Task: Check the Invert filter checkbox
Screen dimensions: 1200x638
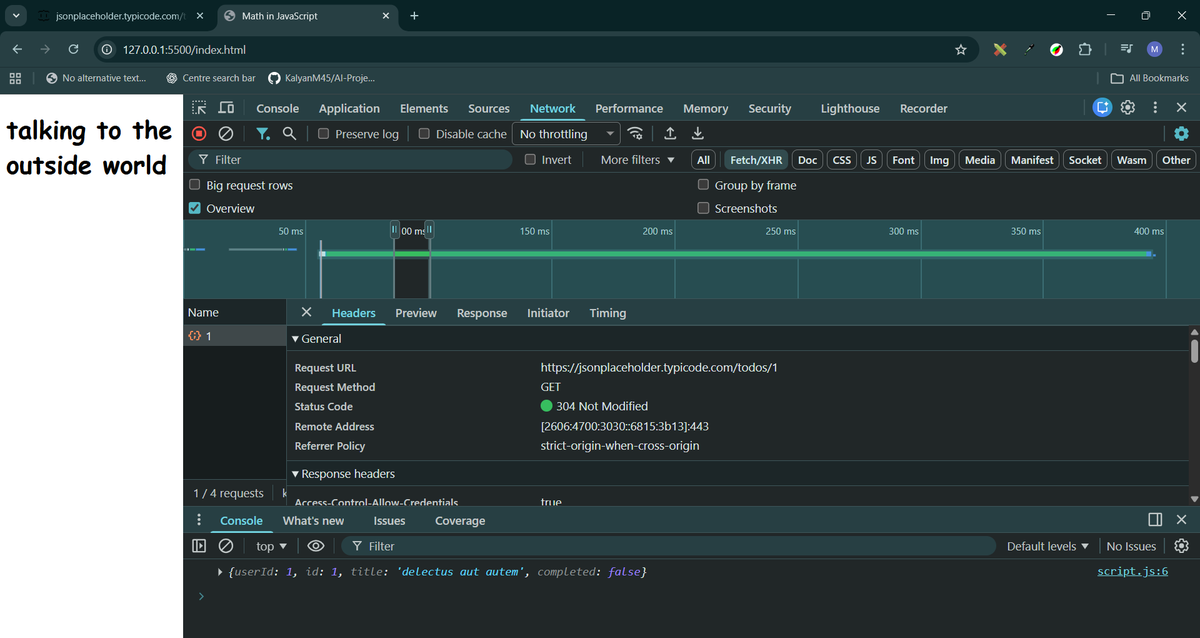Action: click(x=531, y=160)
